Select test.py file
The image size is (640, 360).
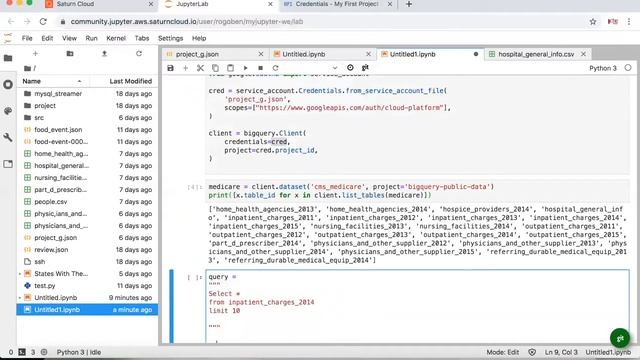pyautogui.click(x=87, y=286)
